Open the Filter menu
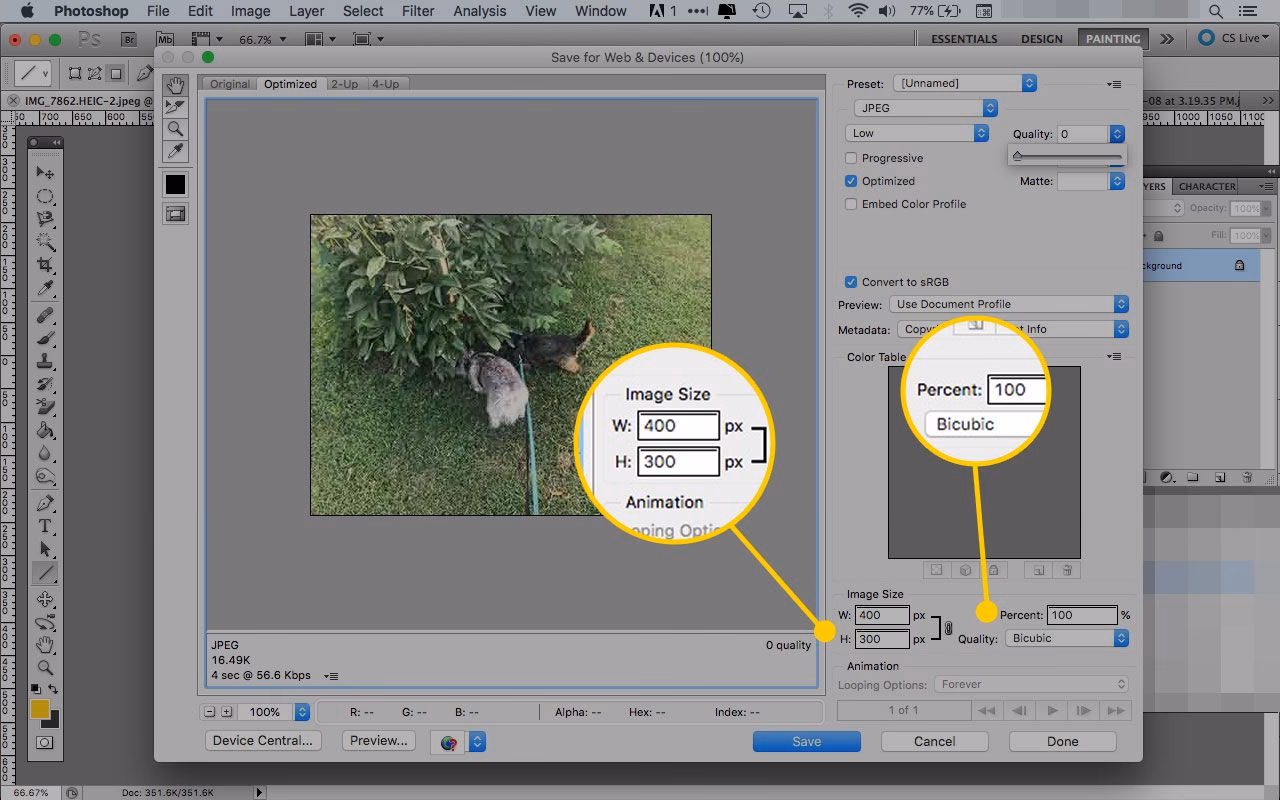 (417, 11)
